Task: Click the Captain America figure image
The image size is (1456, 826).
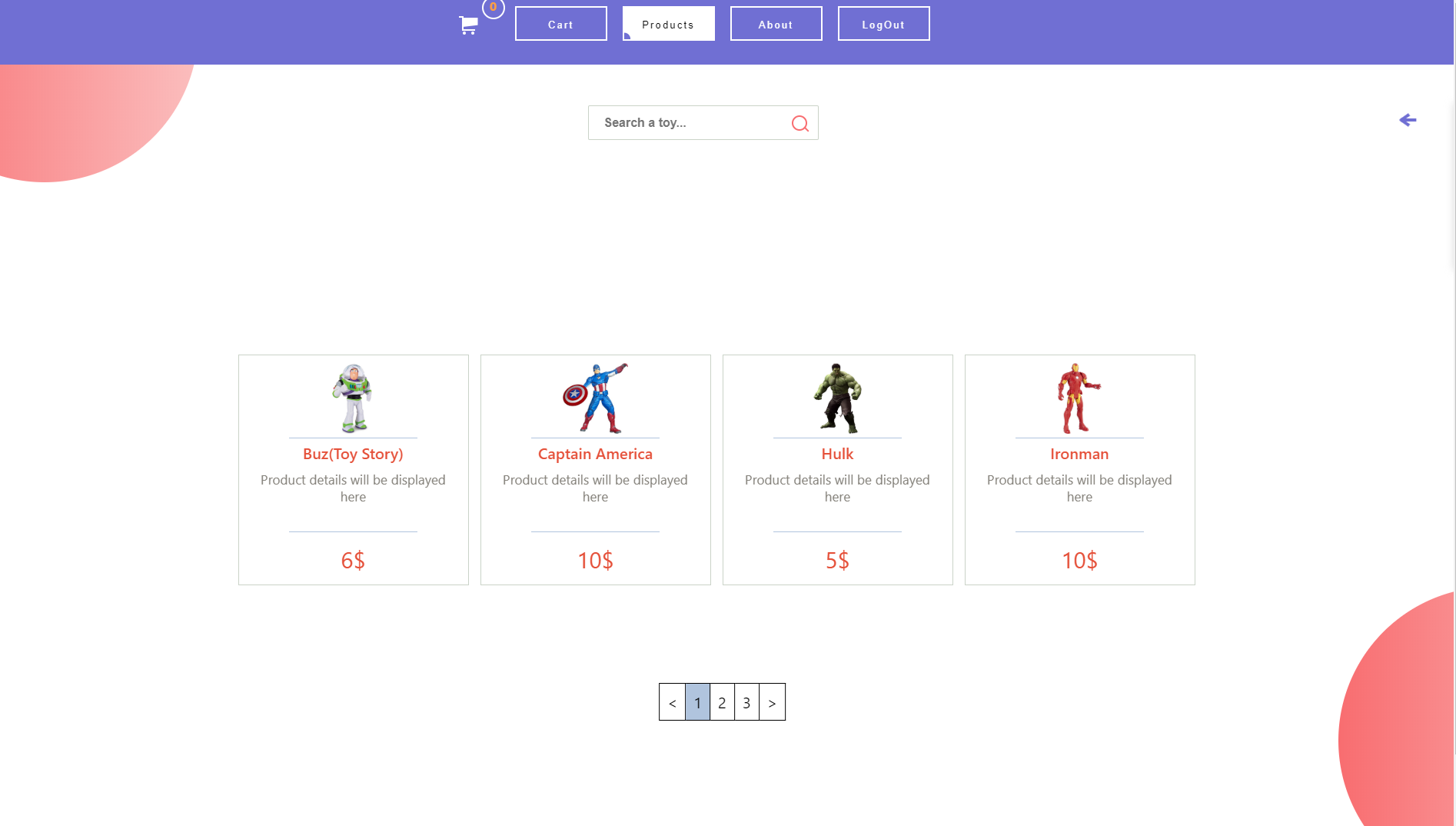Action: (x=595, y=398)
